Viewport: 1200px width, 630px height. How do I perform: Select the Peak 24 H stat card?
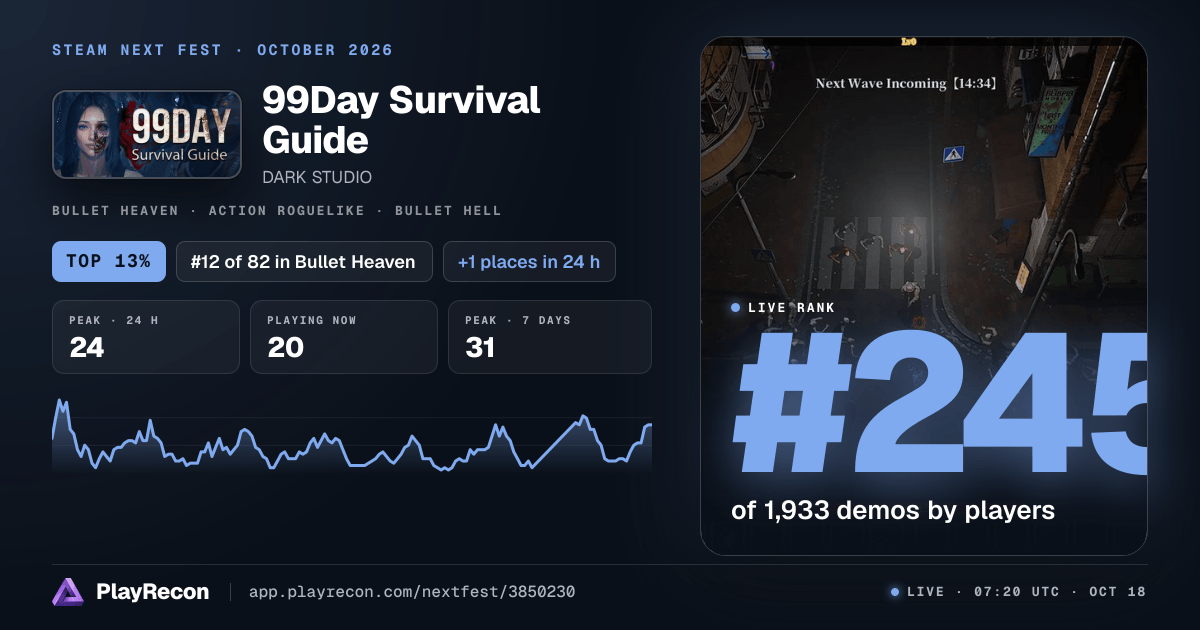point(146,337)
